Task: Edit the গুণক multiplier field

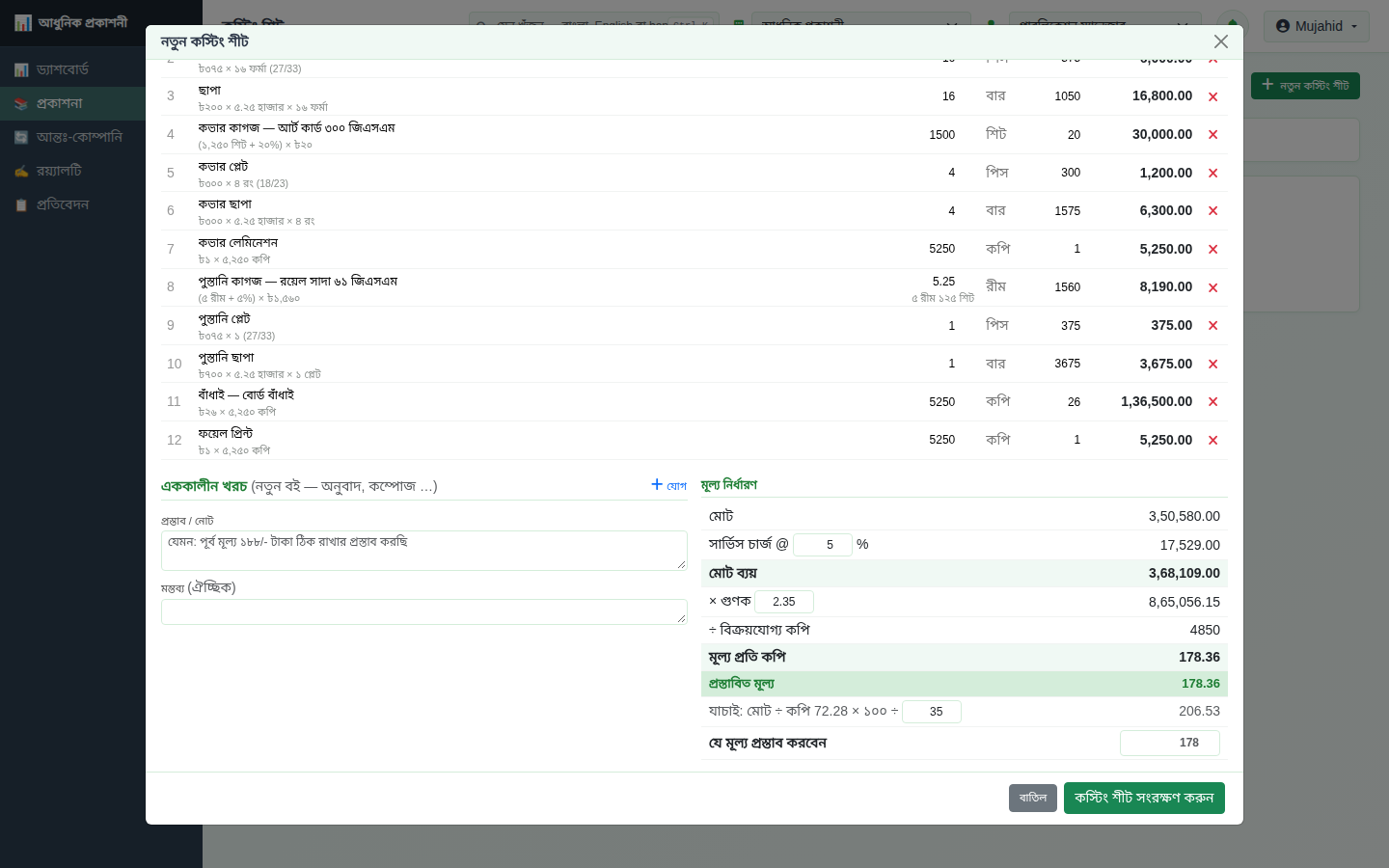Action: 784,602
